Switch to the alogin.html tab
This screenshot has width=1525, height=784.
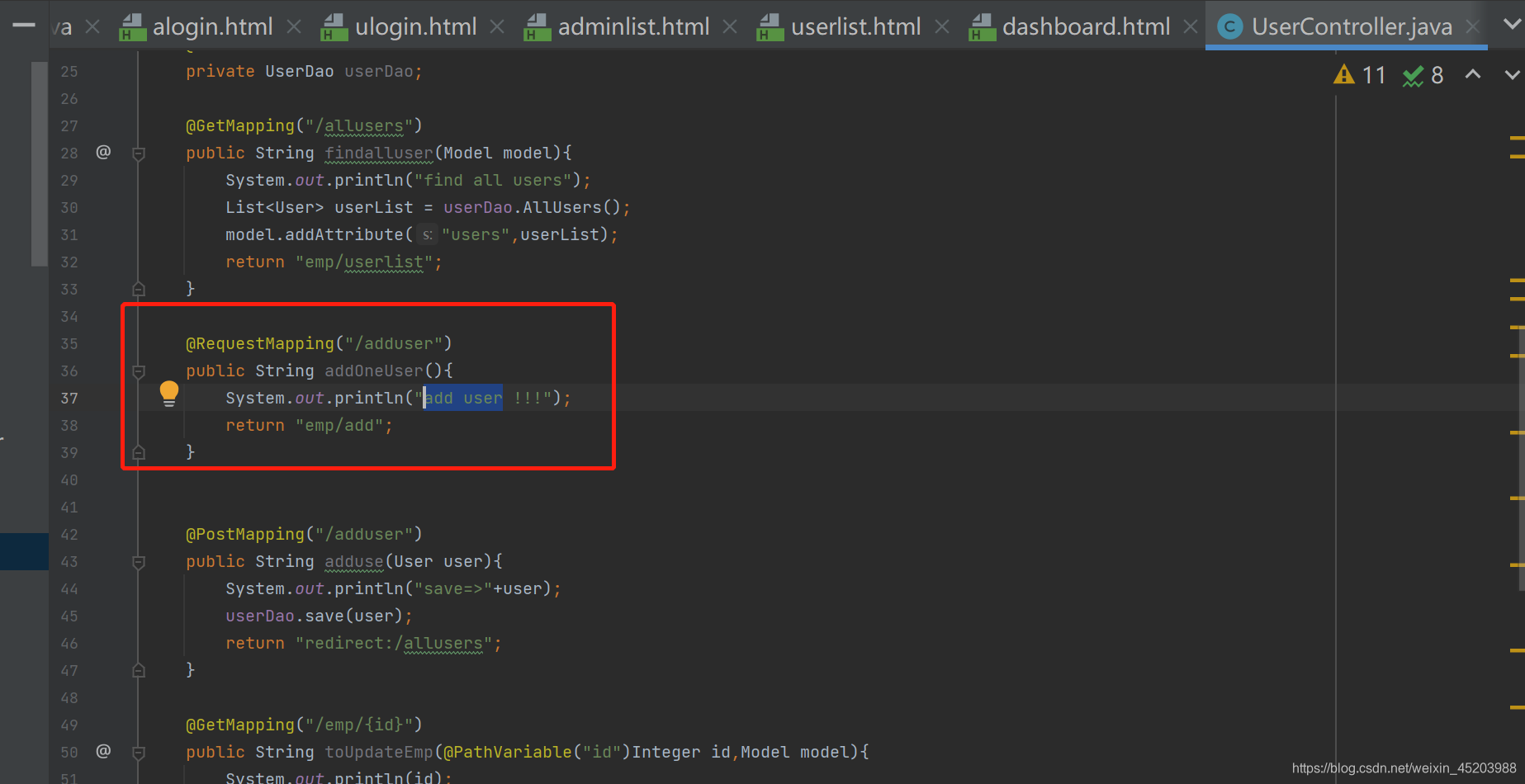coord(197,26)
